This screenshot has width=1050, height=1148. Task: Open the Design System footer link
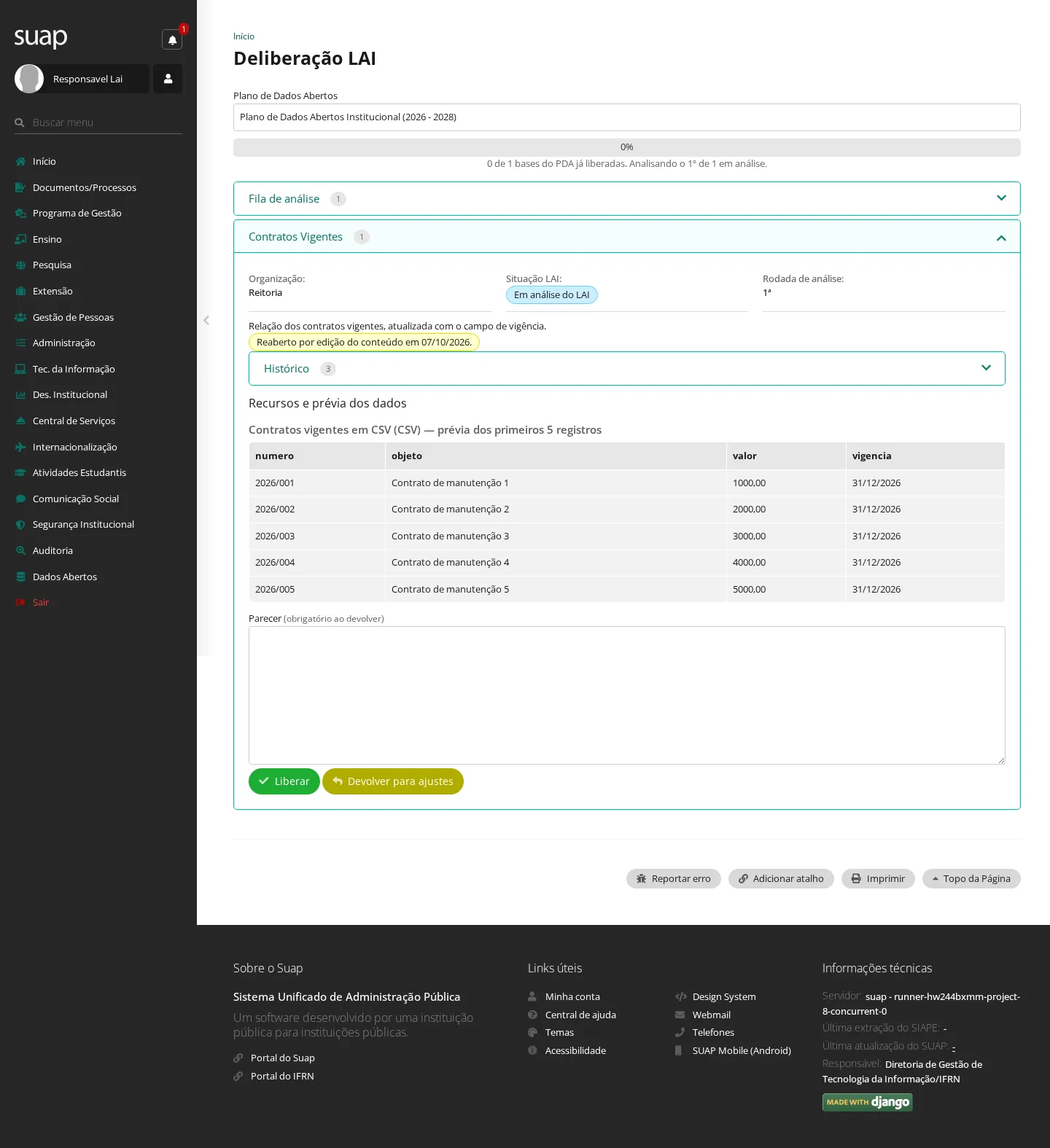point(724,997)
